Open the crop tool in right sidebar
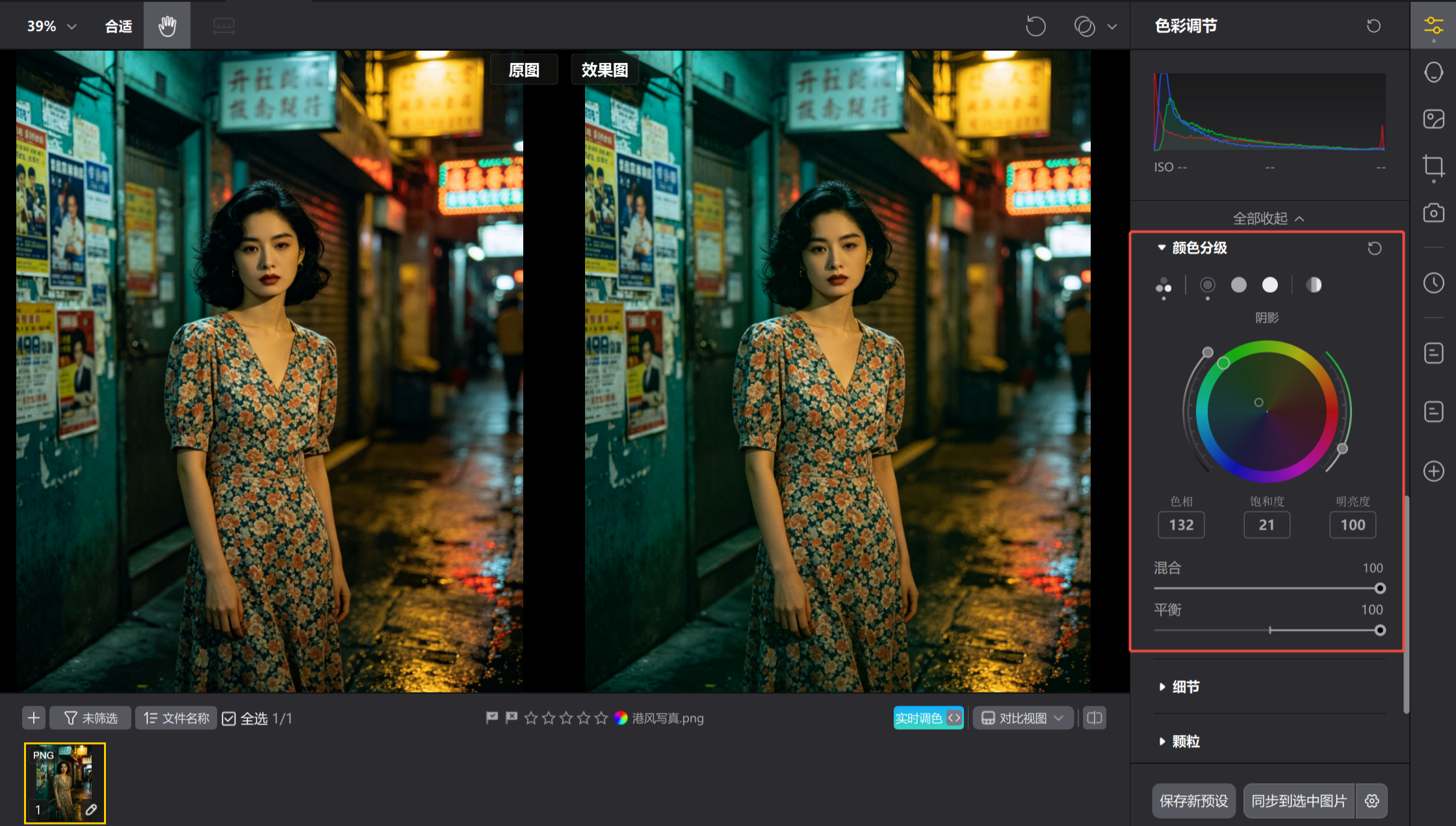1456x826 pixels. coord(1433,166)
